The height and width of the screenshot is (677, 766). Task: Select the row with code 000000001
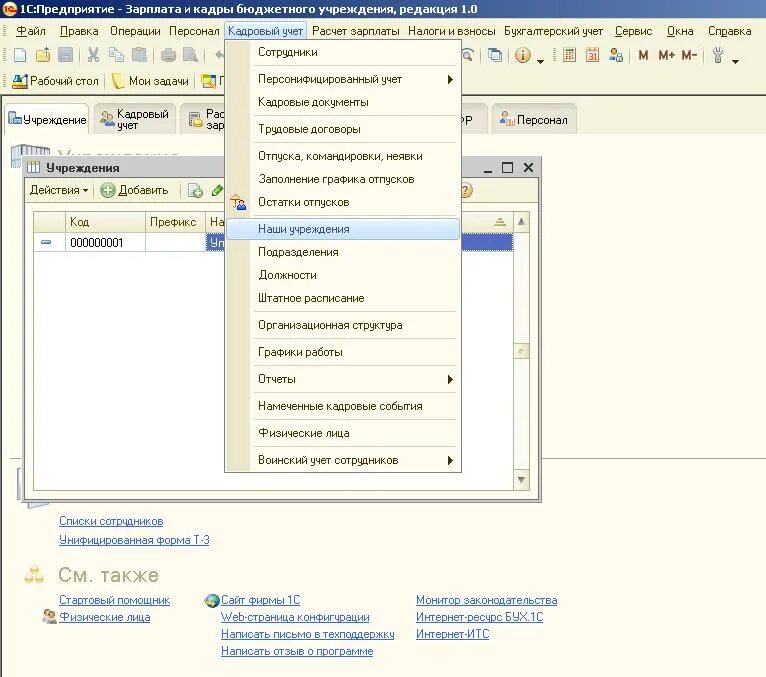tap(273, 243)
